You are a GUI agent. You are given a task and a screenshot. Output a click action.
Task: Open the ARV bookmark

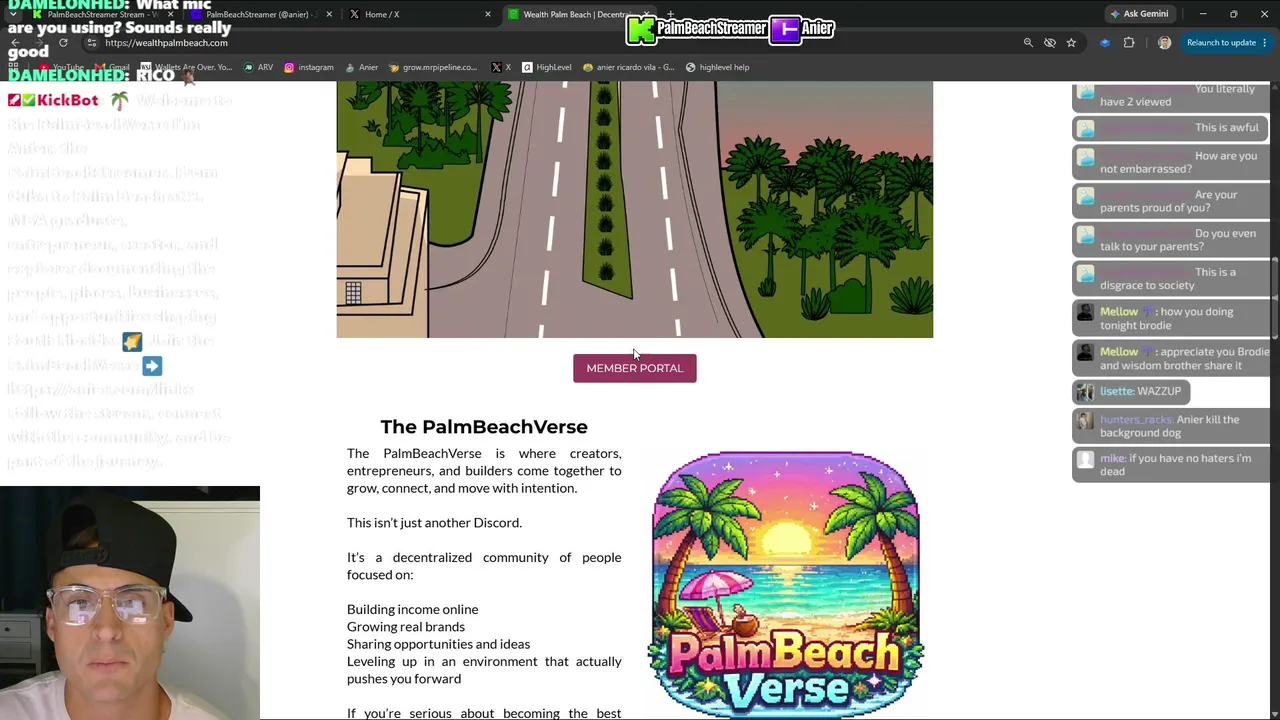click(258, 67)
